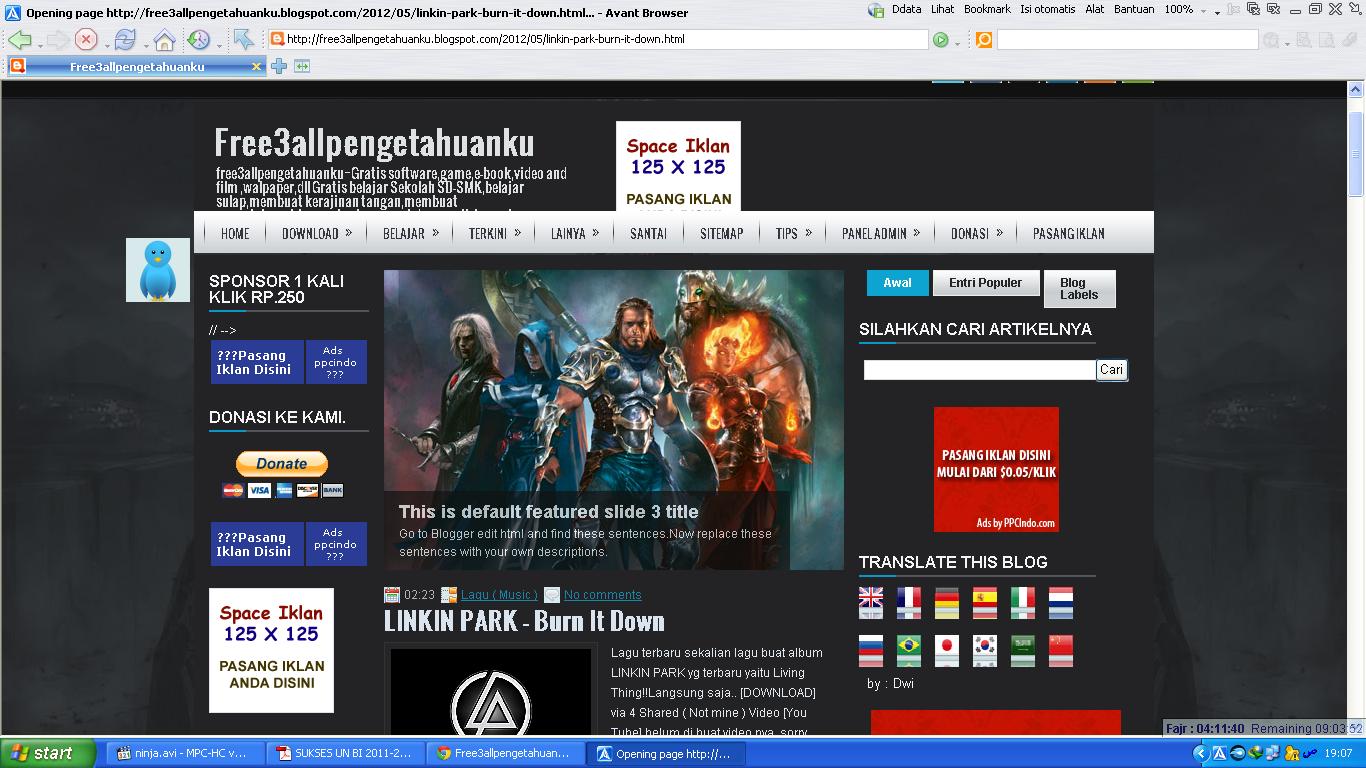Open the Bookmark menu
Viewport: 1366px width, 768px height.
click(x=987, y=9)
